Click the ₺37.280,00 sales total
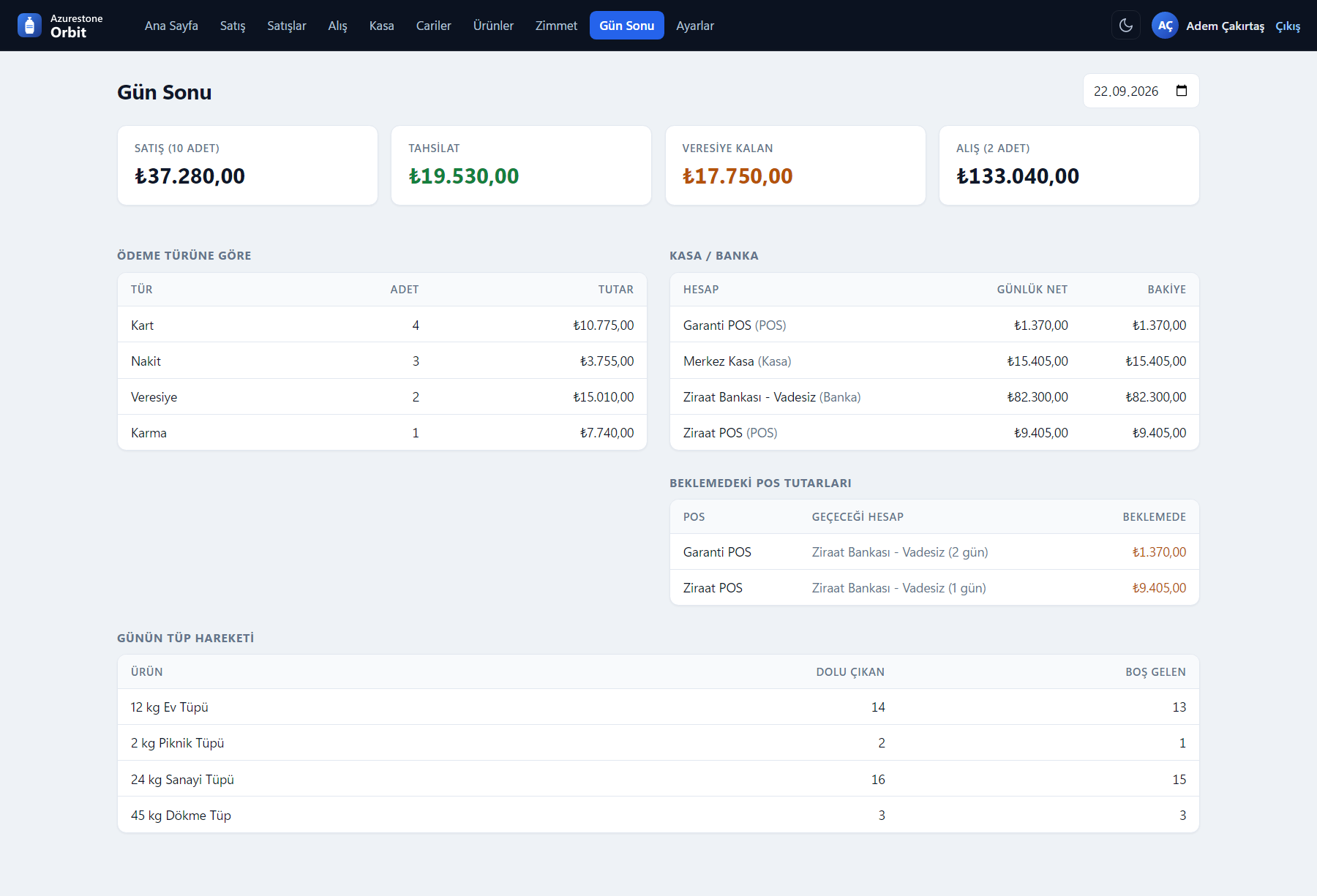Screen dimensions: 1317x896 [190, 176]
